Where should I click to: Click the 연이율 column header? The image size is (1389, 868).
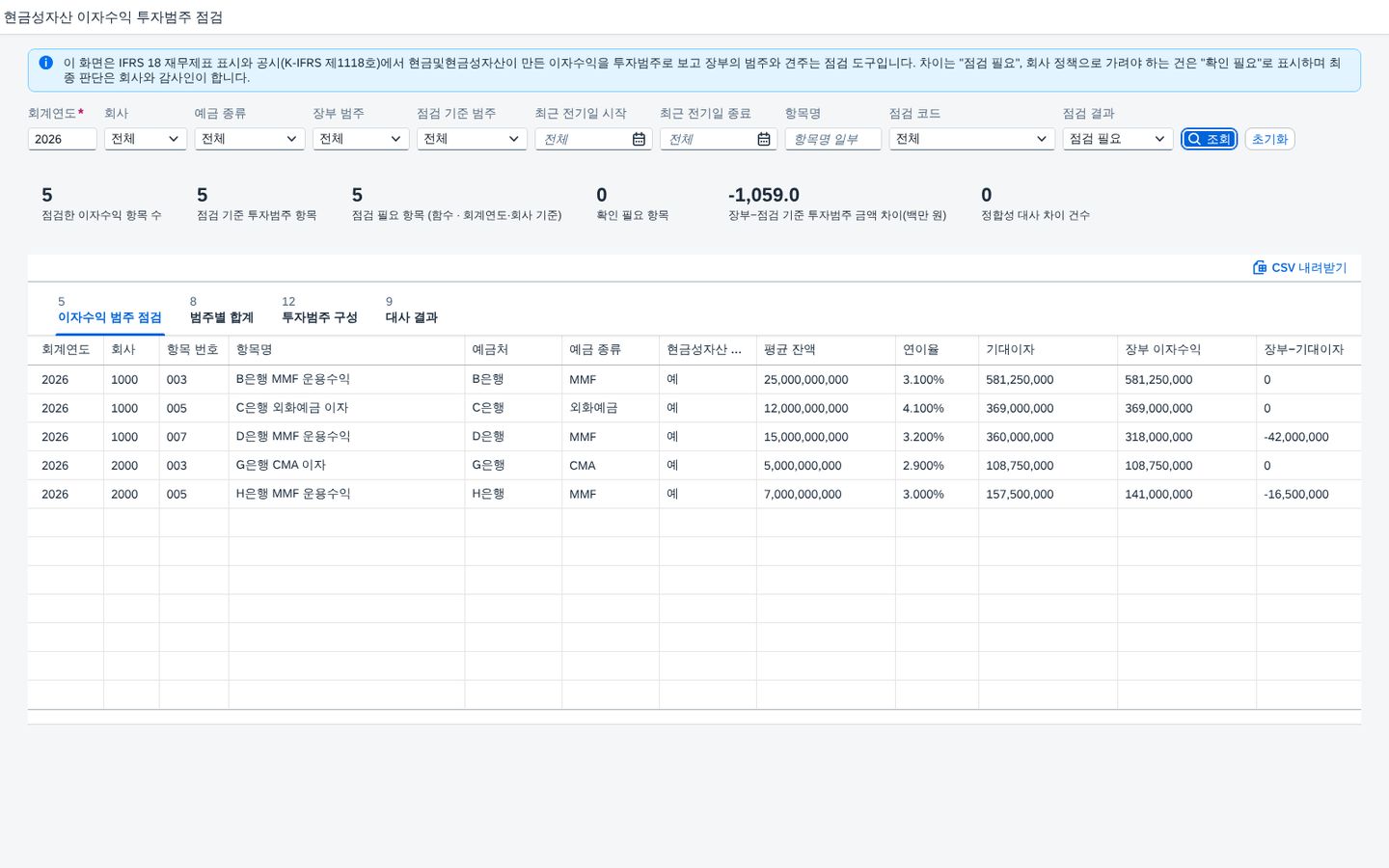click(x=937, y=350)
